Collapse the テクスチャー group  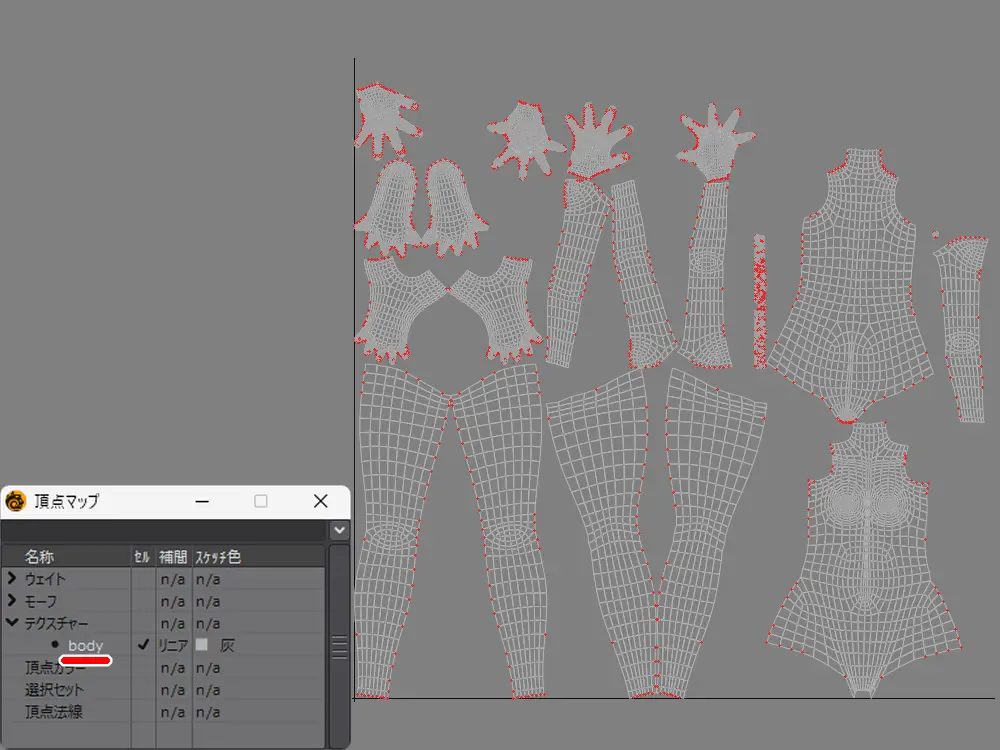(11, 623)
